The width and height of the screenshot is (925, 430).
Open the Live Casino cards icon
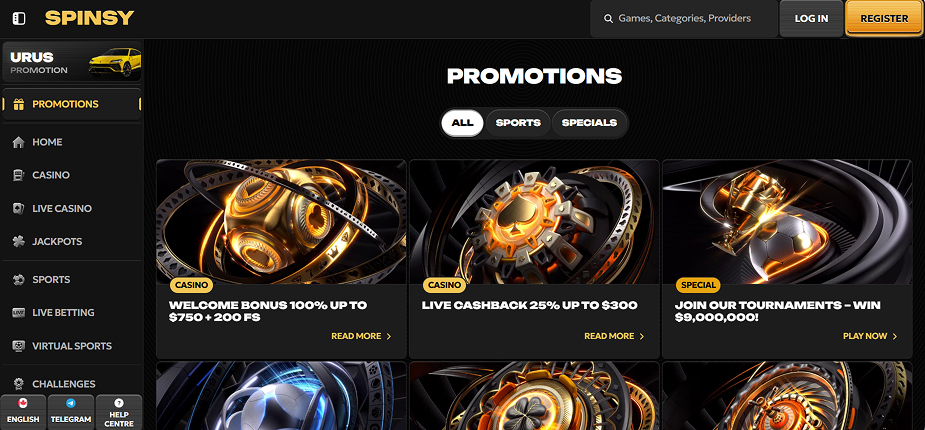pyautogui.click(x=18, y=208)
